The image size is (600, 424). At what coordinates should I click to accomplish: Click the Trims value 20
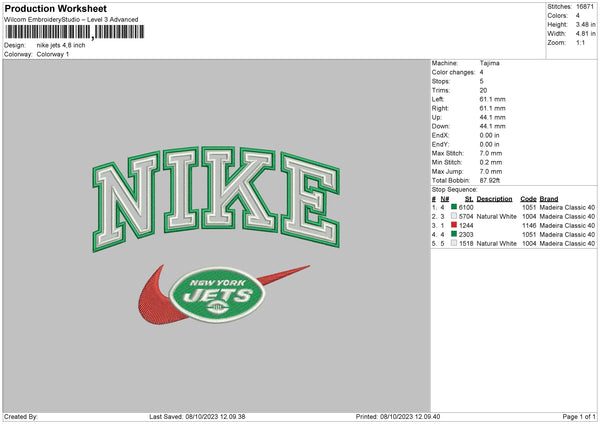[483, 90]
